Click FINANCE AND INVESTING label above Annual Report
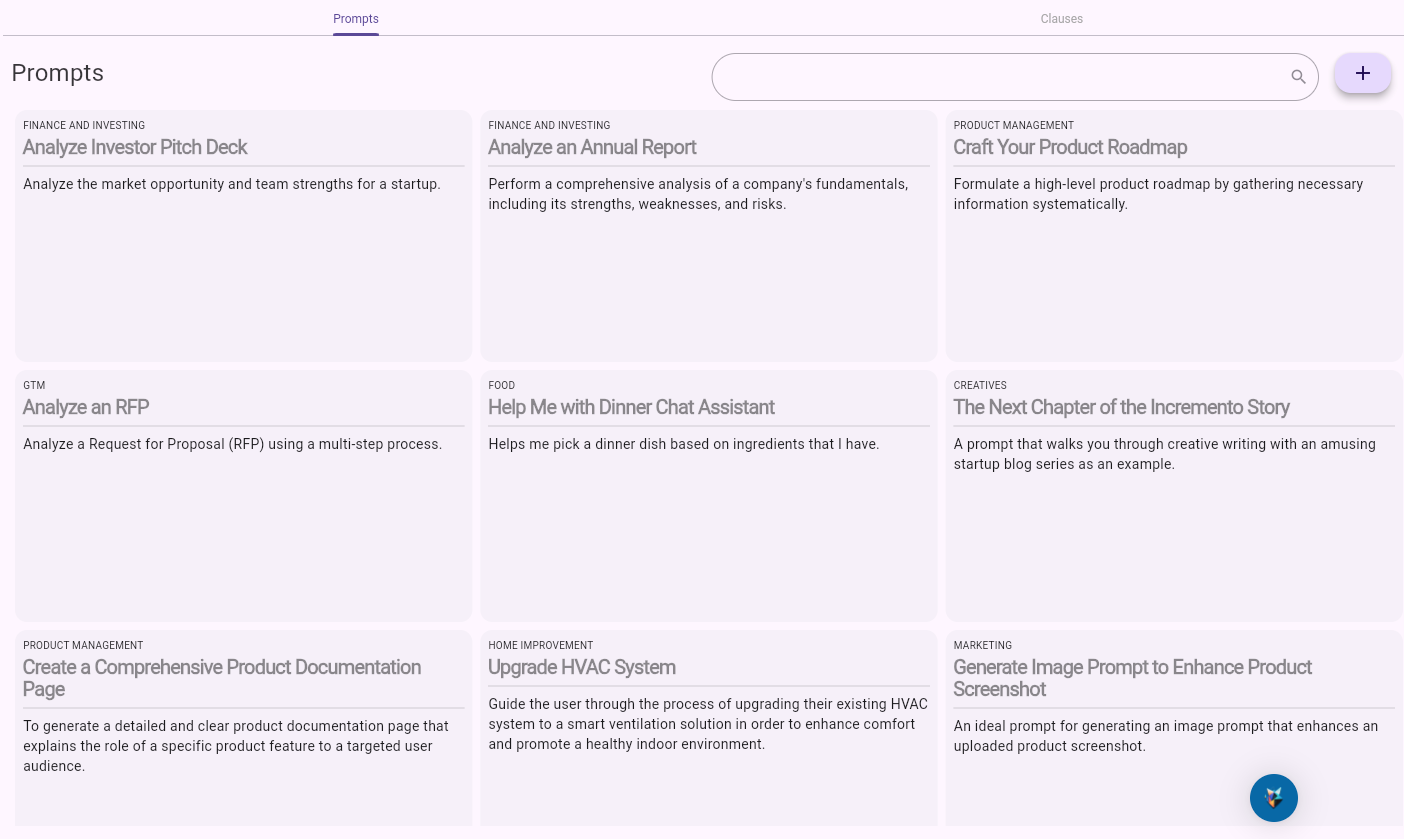Screen dimensions: 1404x839 click(x=549, y=125)
